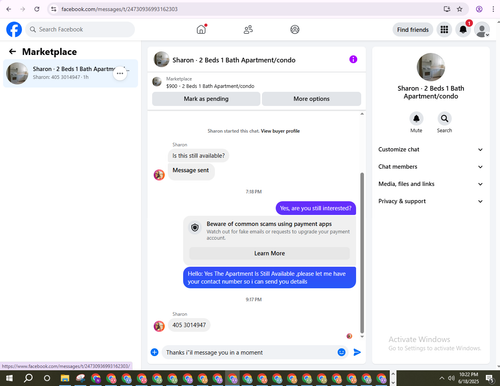Go back using the Marketplace arrow
Screen dimensions: 500x386
(12, 51)
